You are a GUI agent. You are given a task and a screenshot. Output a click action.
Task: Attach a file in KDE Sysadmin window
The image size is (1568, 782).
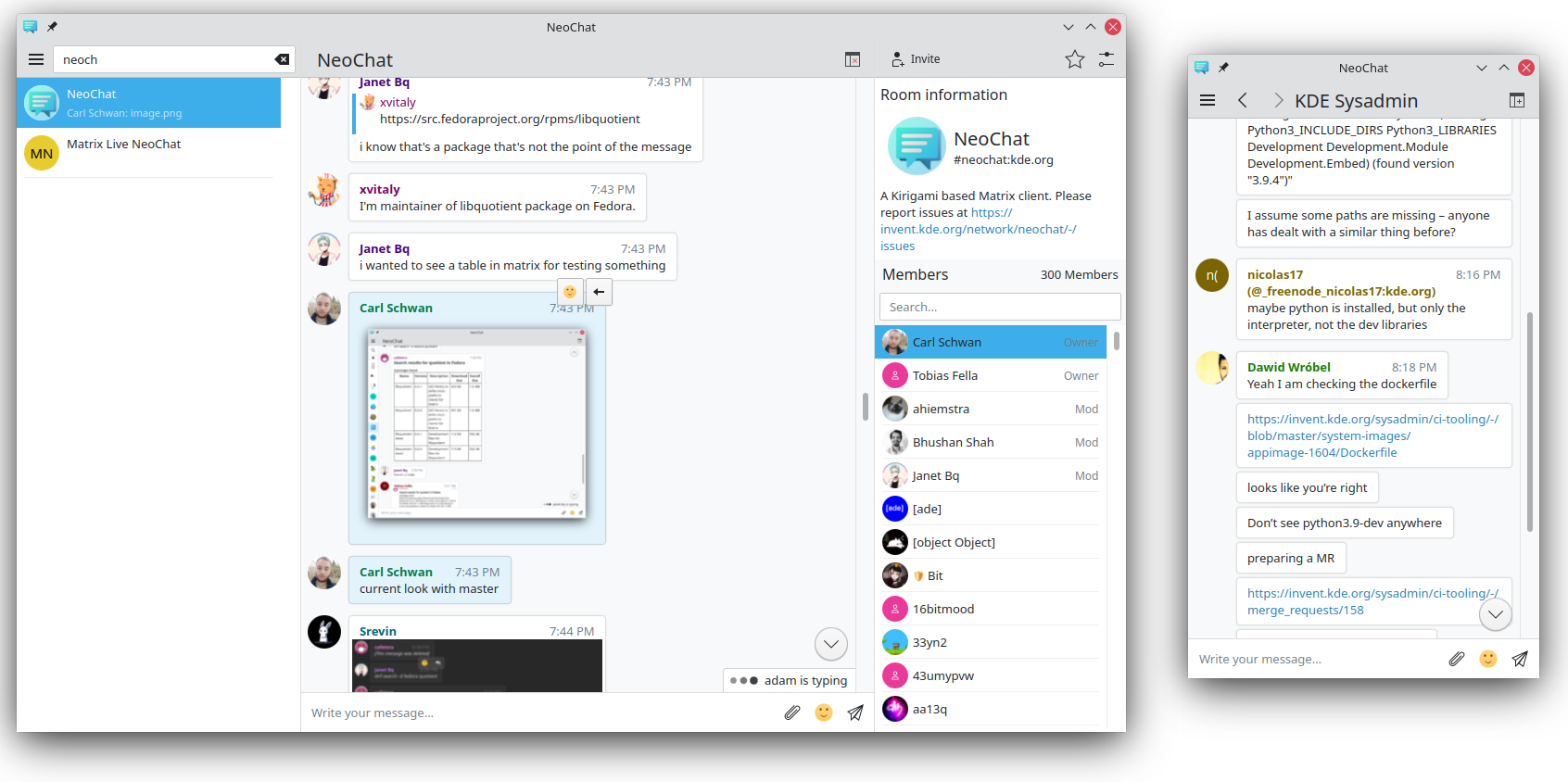point(1457,659)
